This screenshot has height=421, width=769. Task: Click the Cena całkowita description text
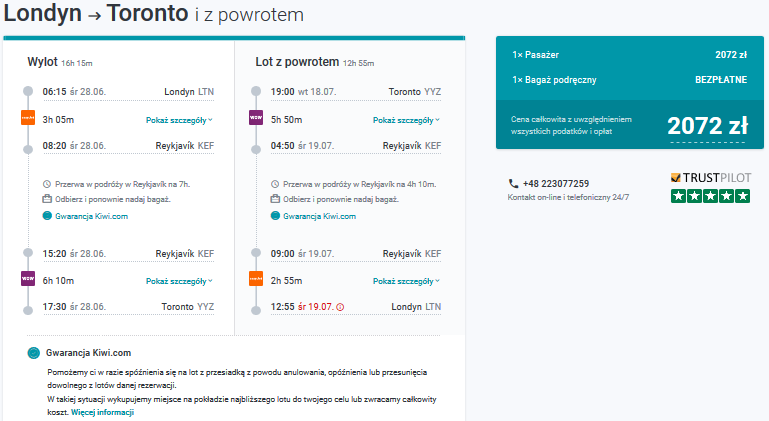(x=571, y=125)
